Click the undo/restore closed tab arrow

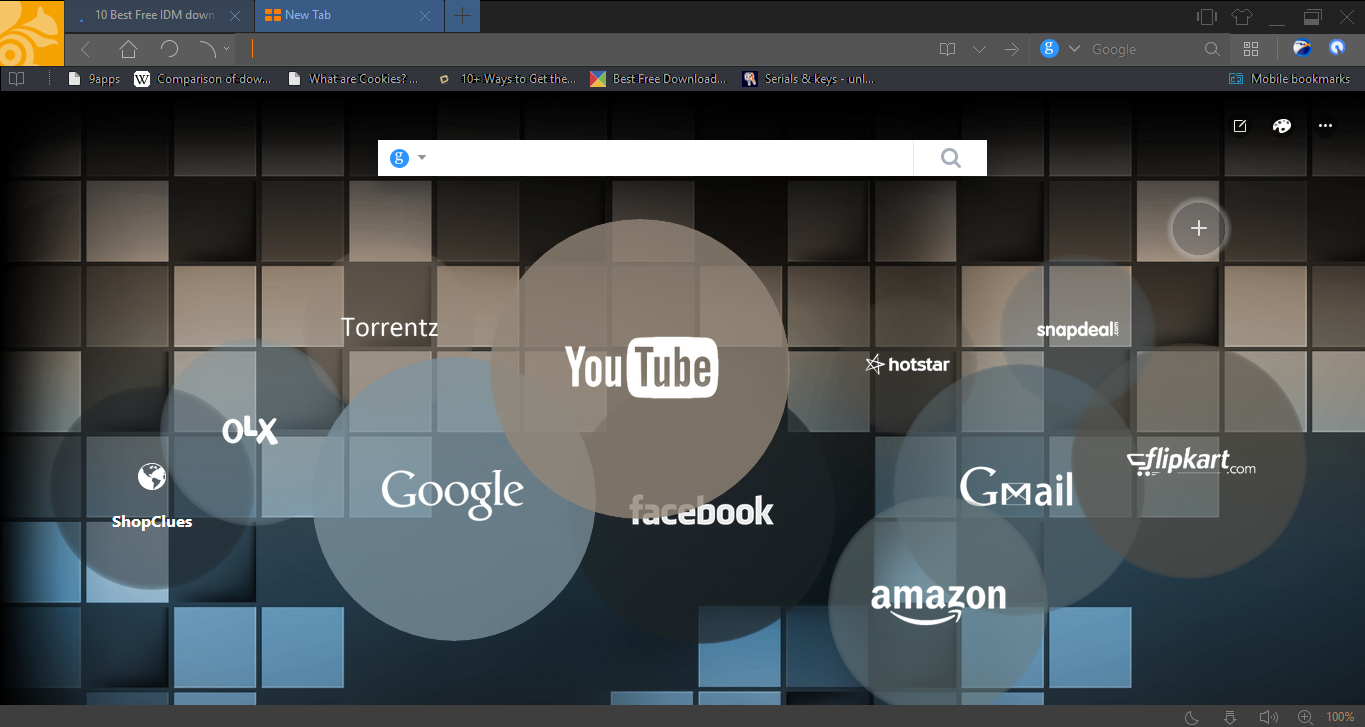point(207,49)
